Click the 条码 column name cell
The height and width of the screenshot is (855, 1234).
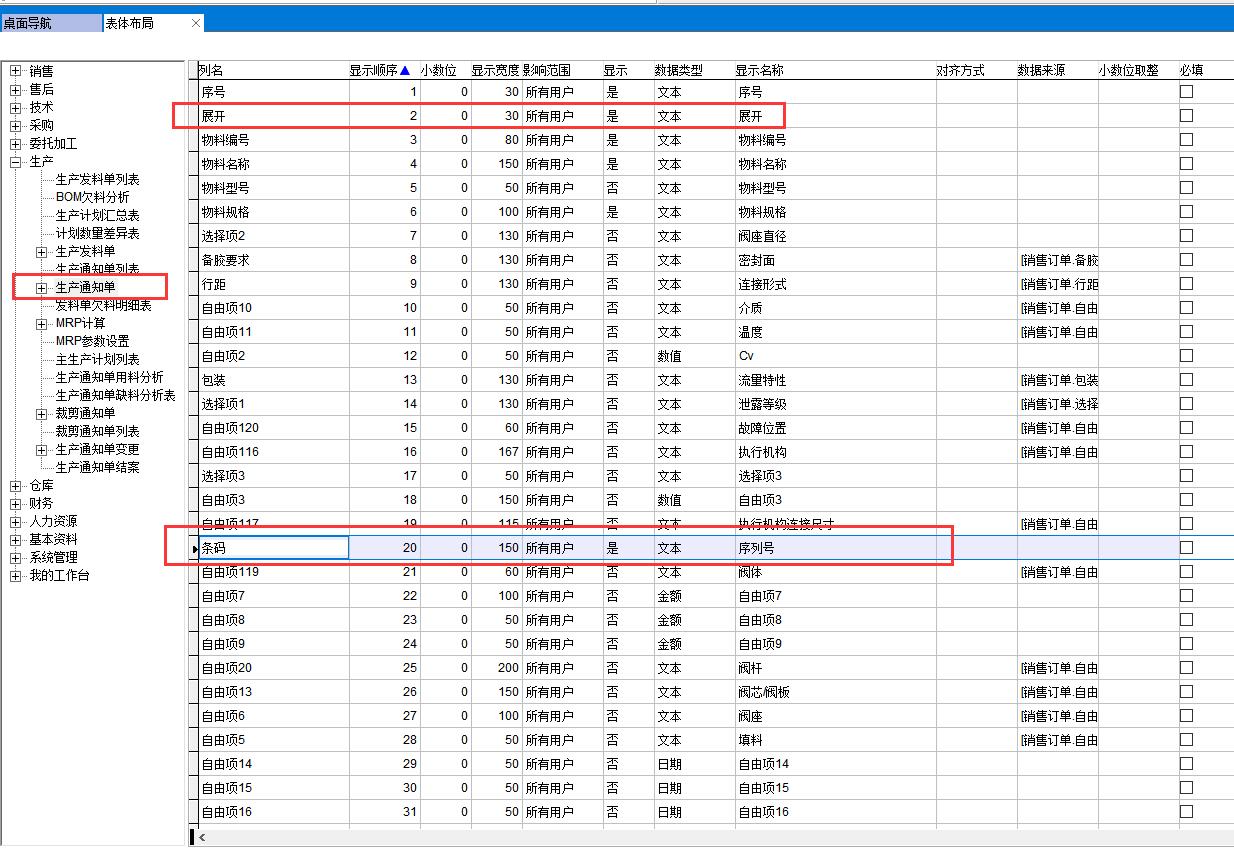273,547
